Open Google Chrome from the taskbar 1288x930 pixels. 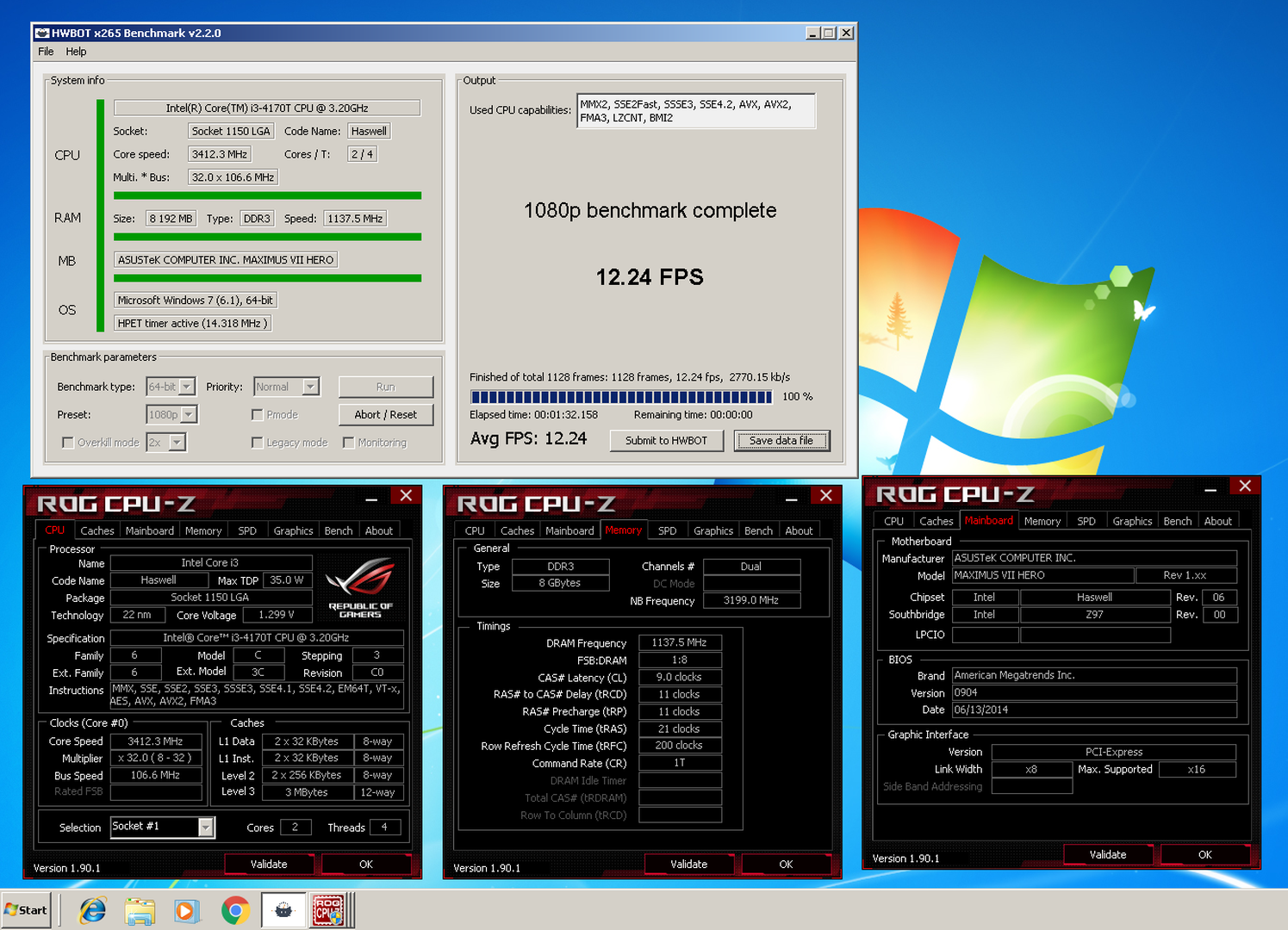tap(235, 910)
